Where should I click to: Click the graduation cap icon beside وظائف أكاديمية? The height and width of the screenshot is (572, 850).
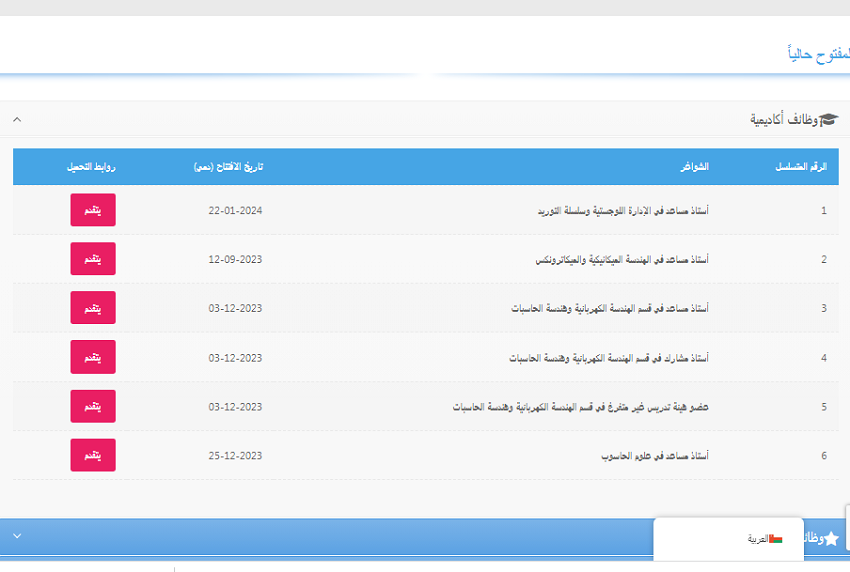pyautogui.click(x=828, y=120)
